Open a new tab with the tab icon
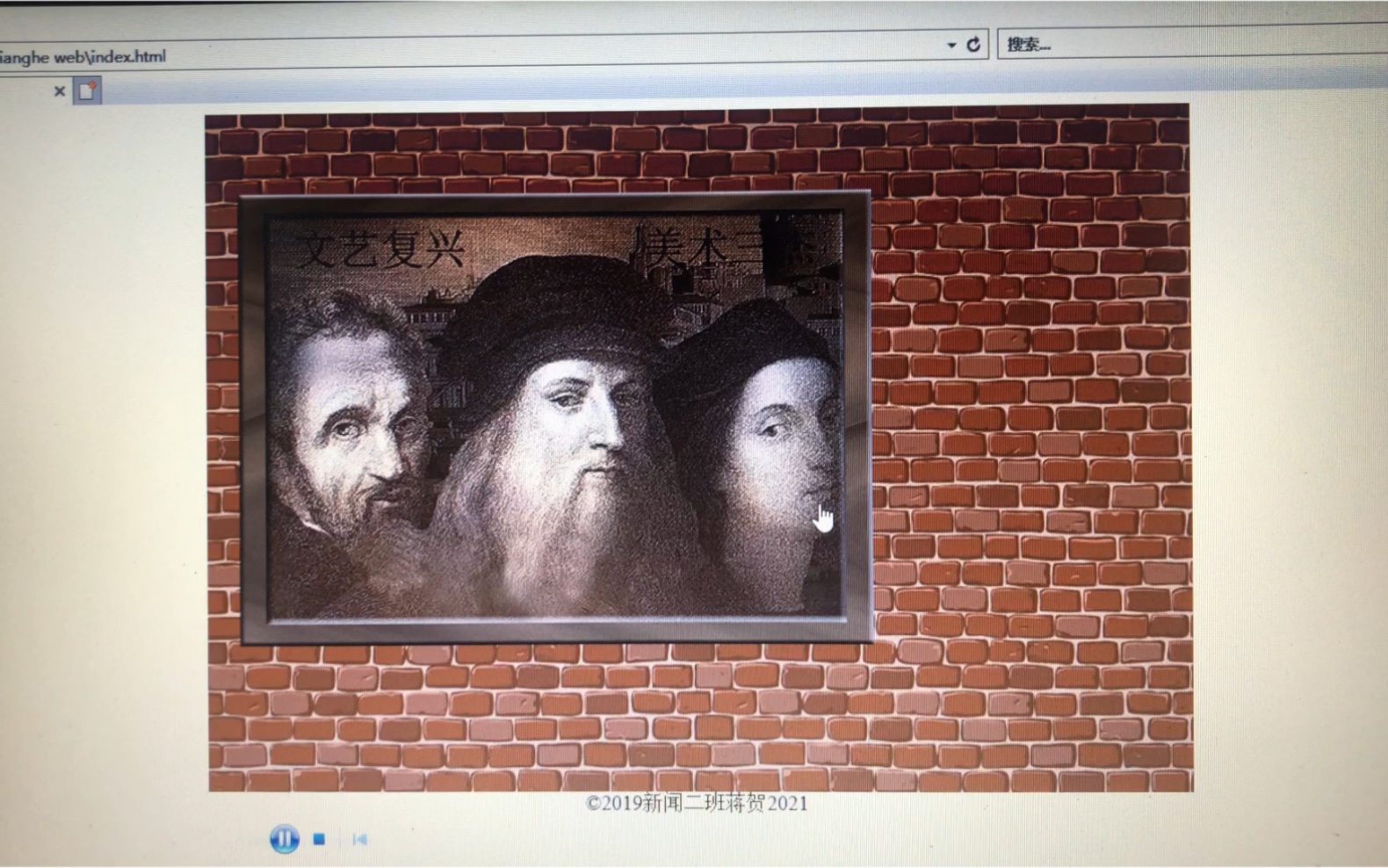Screen dimensions: 1388x868 (x=87, y=90)
